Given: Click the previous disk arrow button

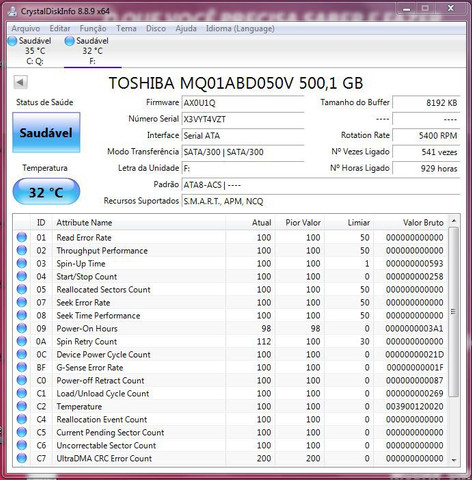Looking at the screenshot, I should point(21,82).
